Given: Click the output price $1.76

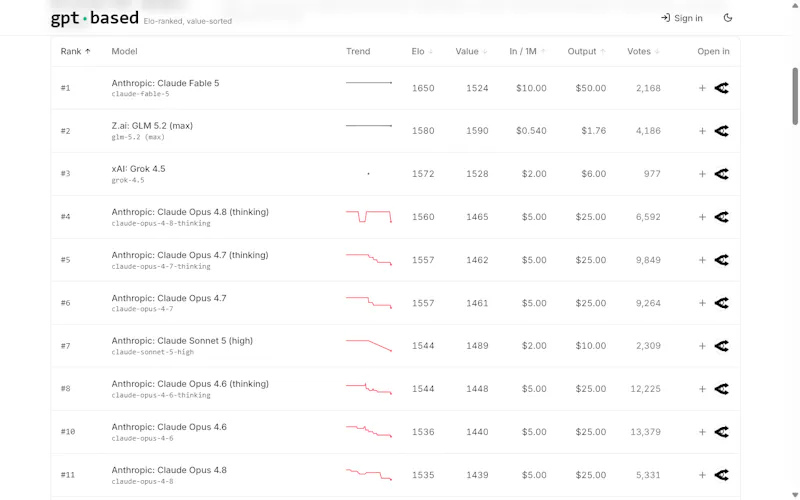Looking at the screenshot, I should [593, 131].
